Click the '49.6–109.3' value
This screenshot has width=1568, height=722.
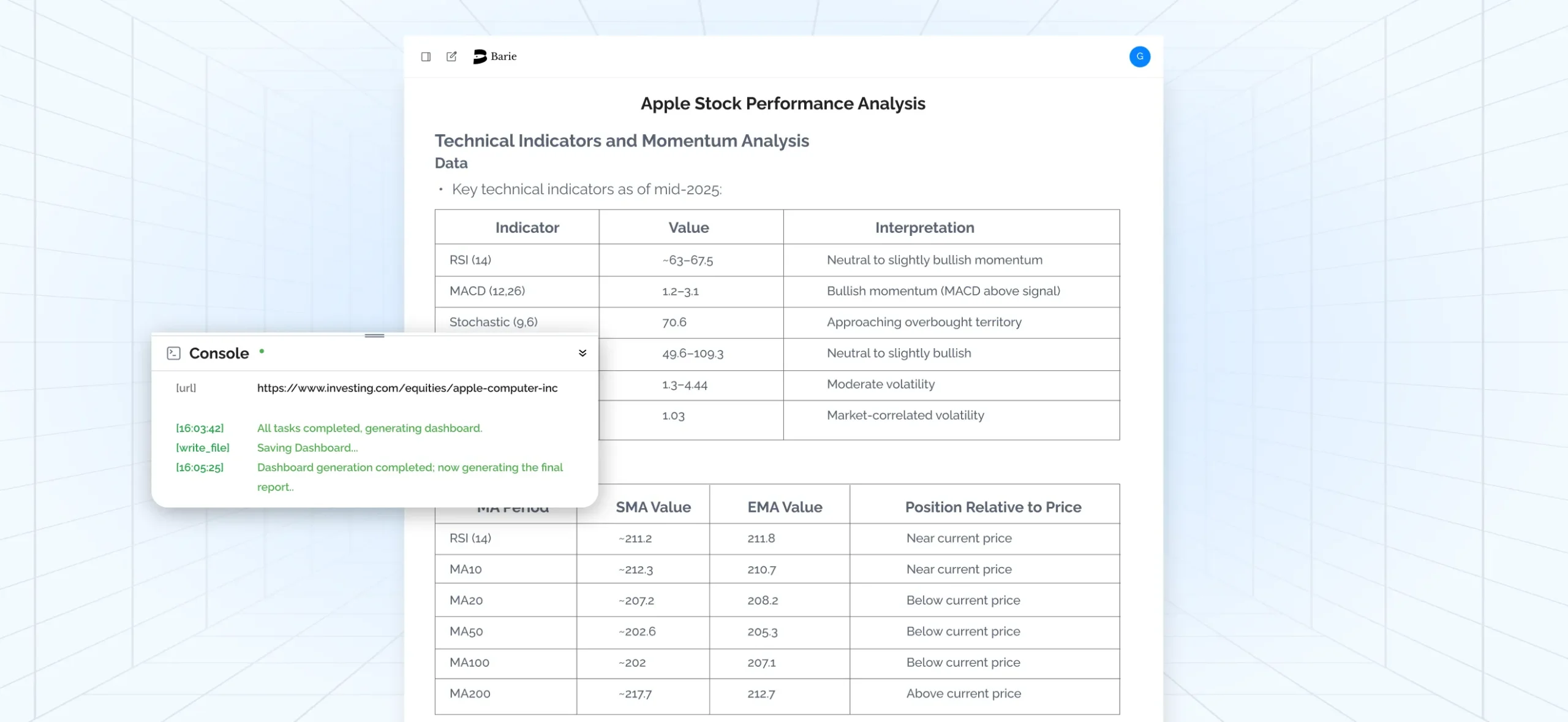(x=692, y=354)
